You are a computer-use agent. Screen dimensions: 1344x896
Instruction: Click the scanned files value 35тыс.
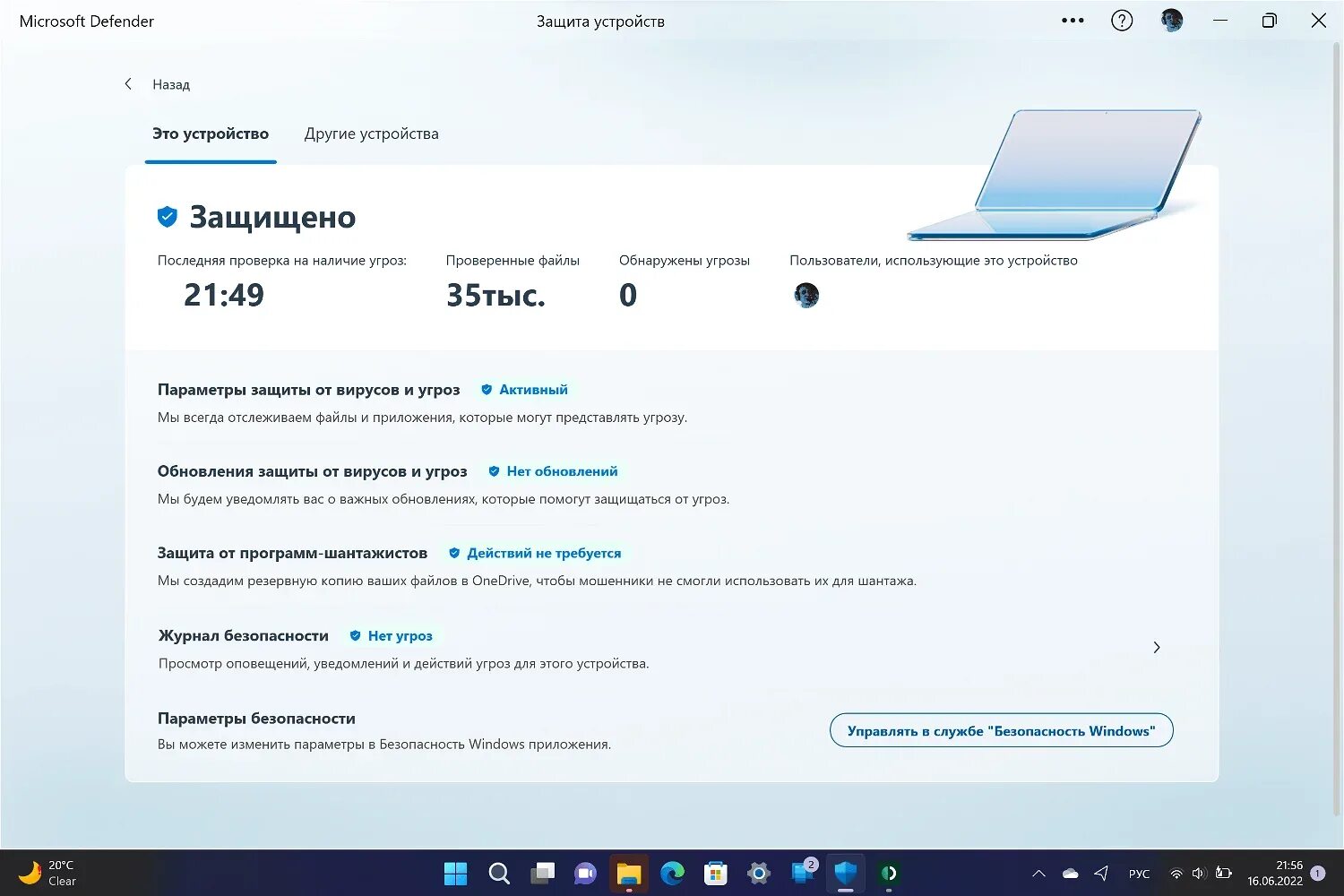495,295
